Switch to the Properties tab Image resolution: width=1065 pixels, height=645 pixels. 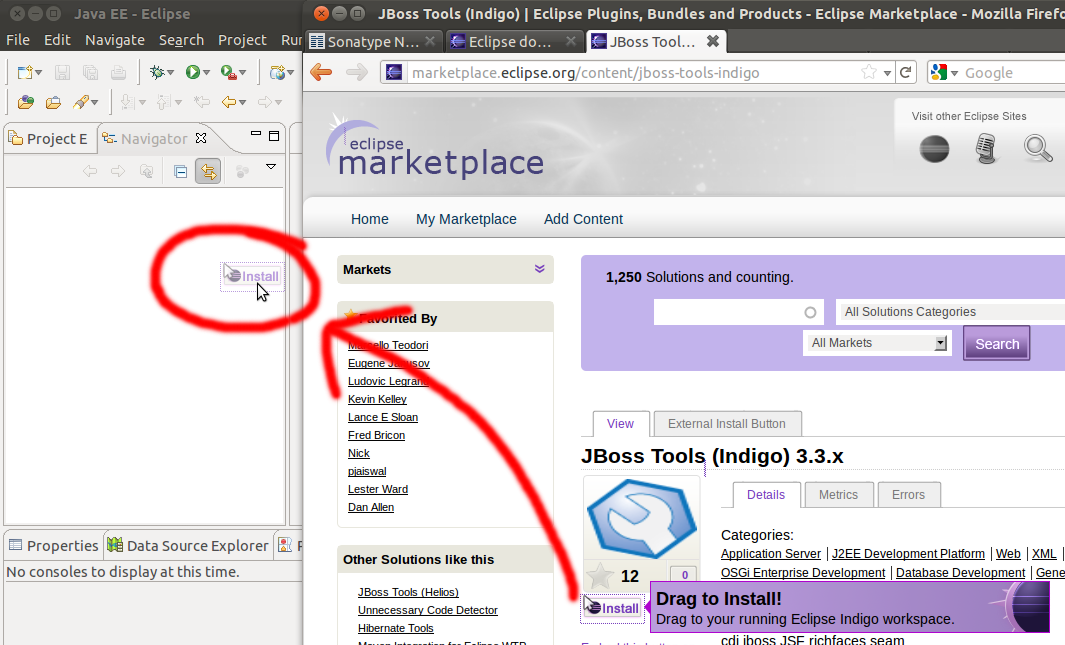[x=54, y=545]
